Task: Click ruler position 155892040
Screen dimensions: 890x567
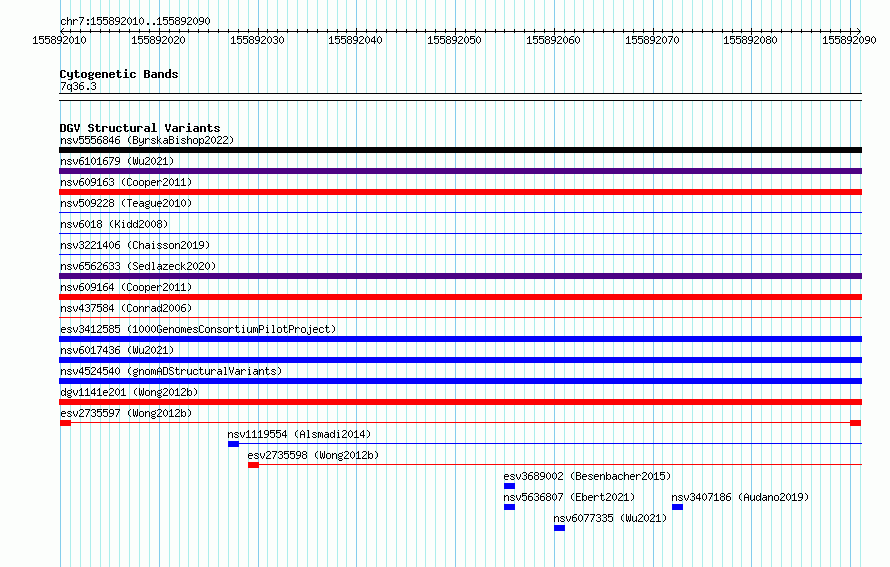Action: (355, 40)
